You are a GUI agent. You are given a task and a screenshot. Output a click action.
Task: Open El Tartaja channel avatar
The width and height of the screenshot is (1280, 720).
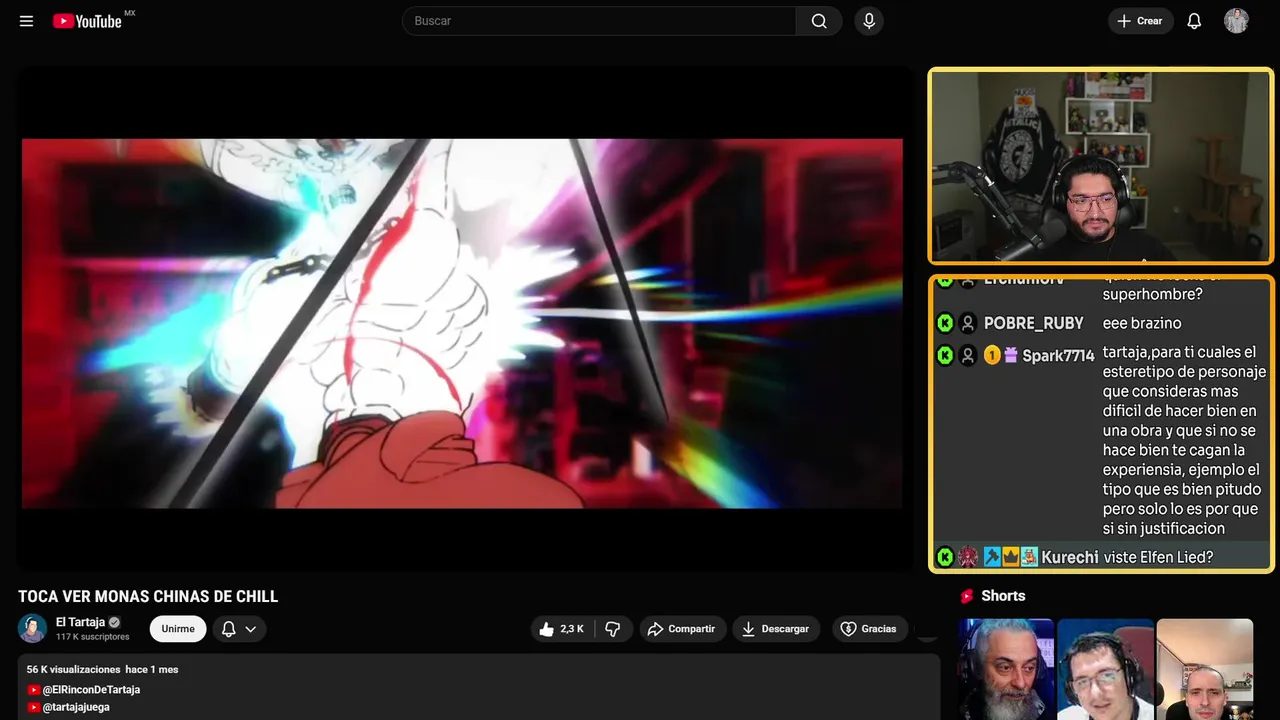tap(32, 628)
